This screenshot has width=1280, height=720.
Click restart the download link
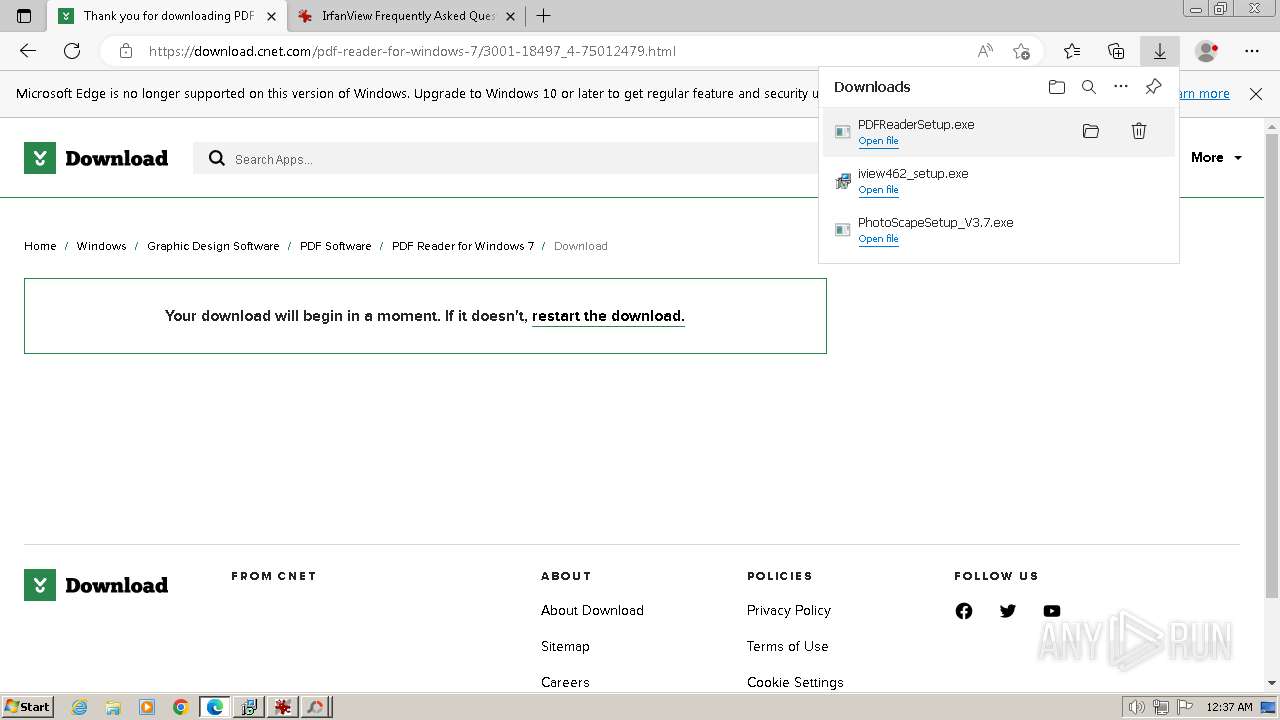pyautogui.click(x=608, y=316)
